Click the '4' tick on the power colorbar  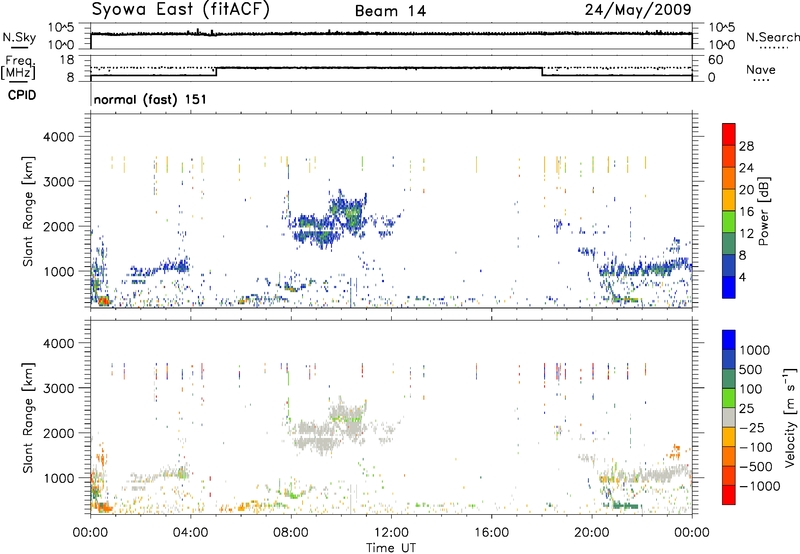(x=743, y=277)
